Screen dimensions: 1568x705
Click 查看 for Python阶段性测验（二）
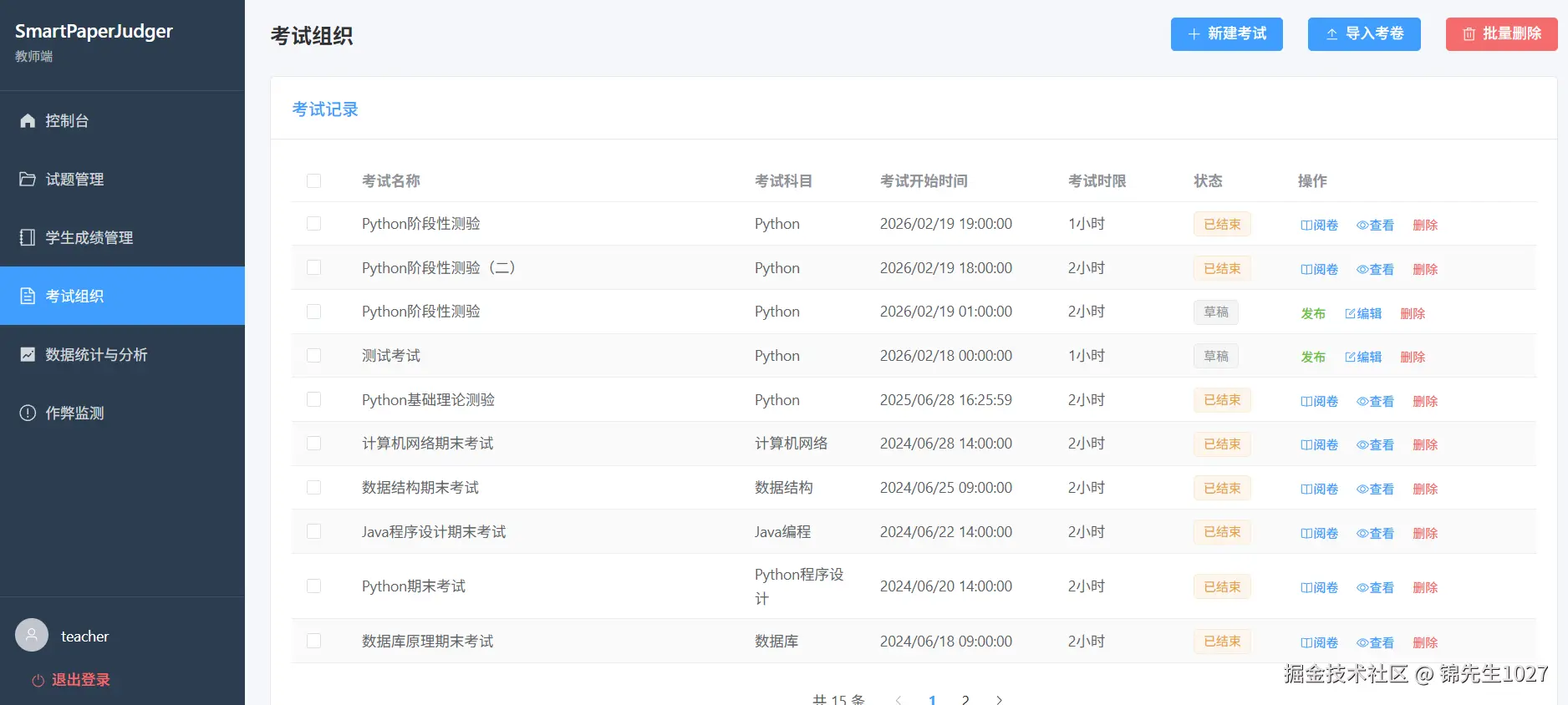coord(1375,269)
